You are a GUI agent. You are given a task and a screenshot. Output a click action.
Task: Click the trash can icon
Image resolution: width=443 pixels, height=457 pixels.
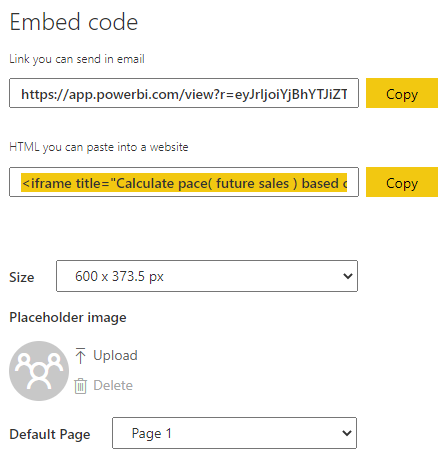[x=80, y=386]
